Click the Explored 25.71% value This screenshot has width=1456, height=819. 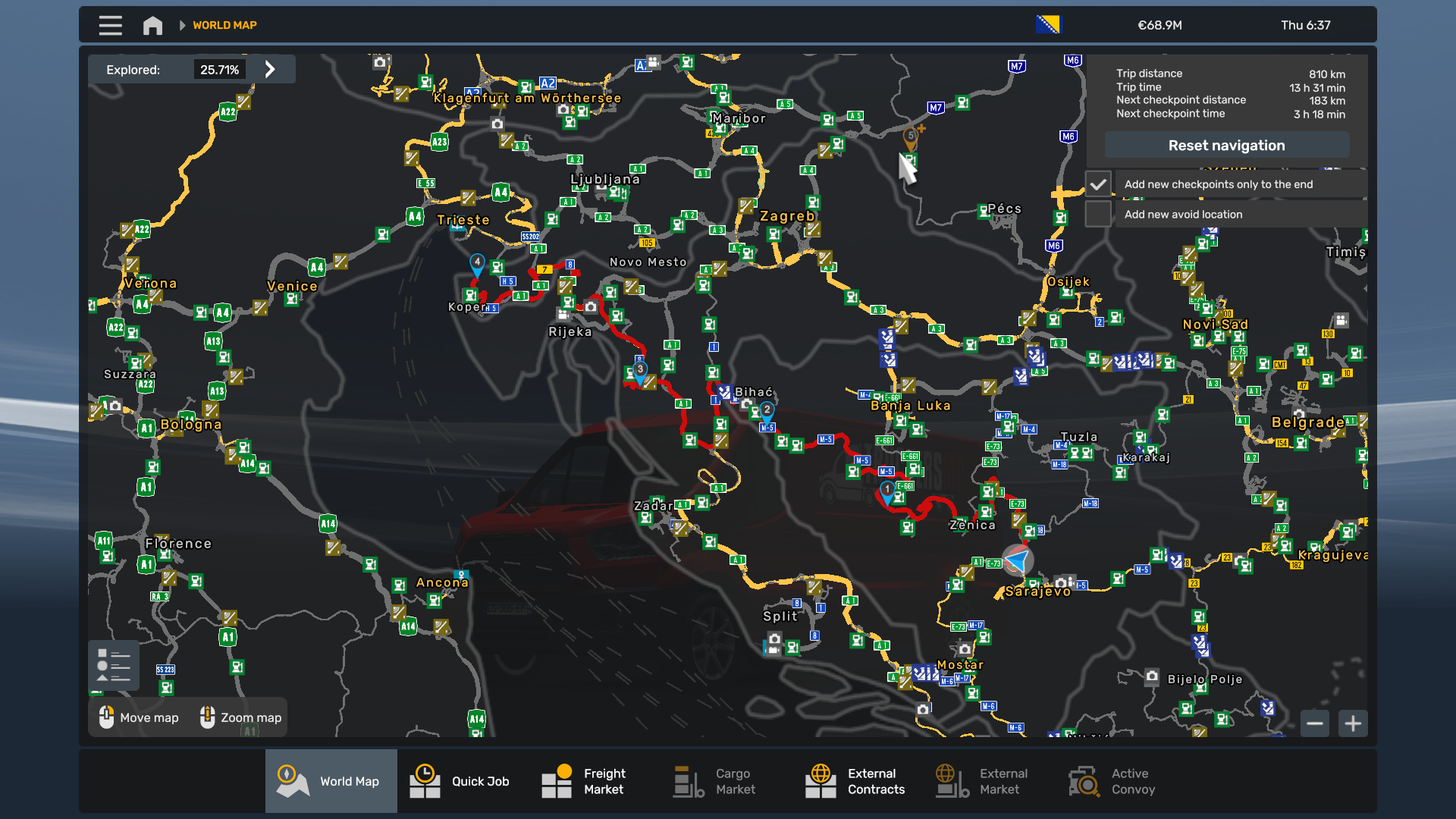coord(219,70)
